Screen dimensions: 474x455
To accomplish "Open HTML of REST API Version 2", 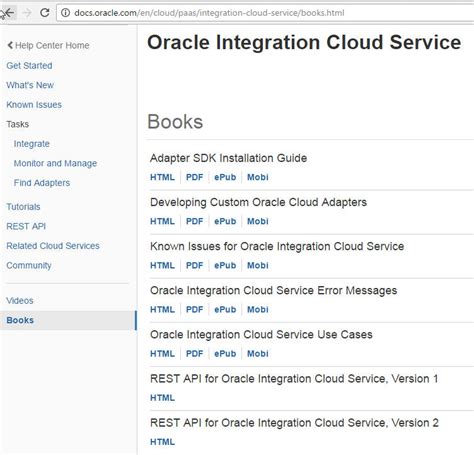I will 162,442.
